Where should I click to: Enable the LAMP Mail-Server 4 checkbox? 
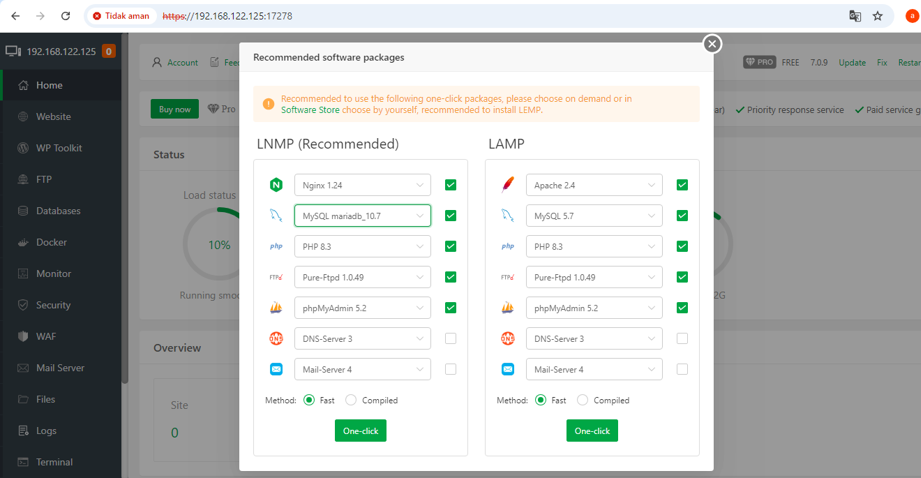point(682,369)
